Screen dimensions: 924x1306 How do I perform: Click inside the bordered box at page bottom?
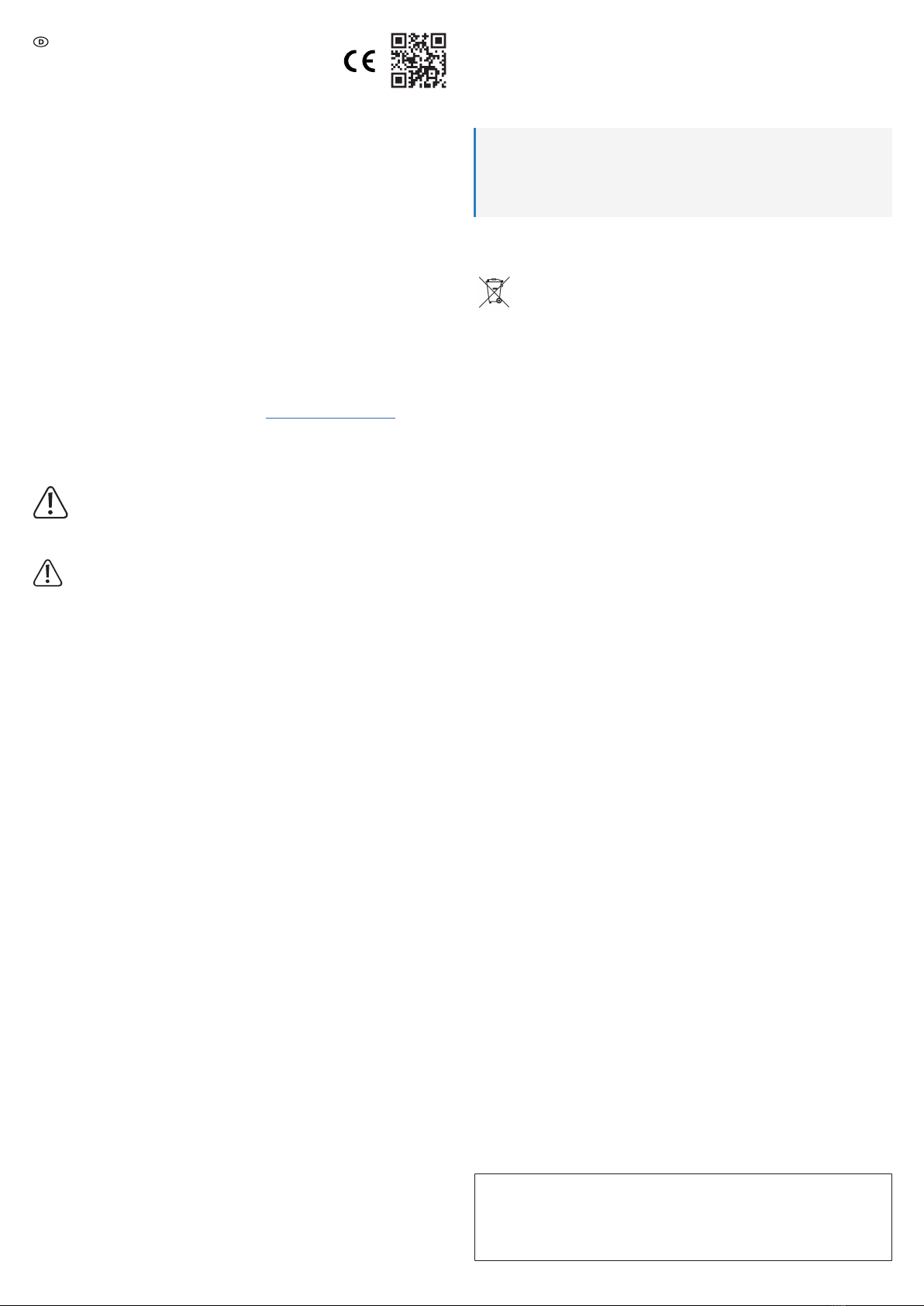click(x=683, y=1217)
